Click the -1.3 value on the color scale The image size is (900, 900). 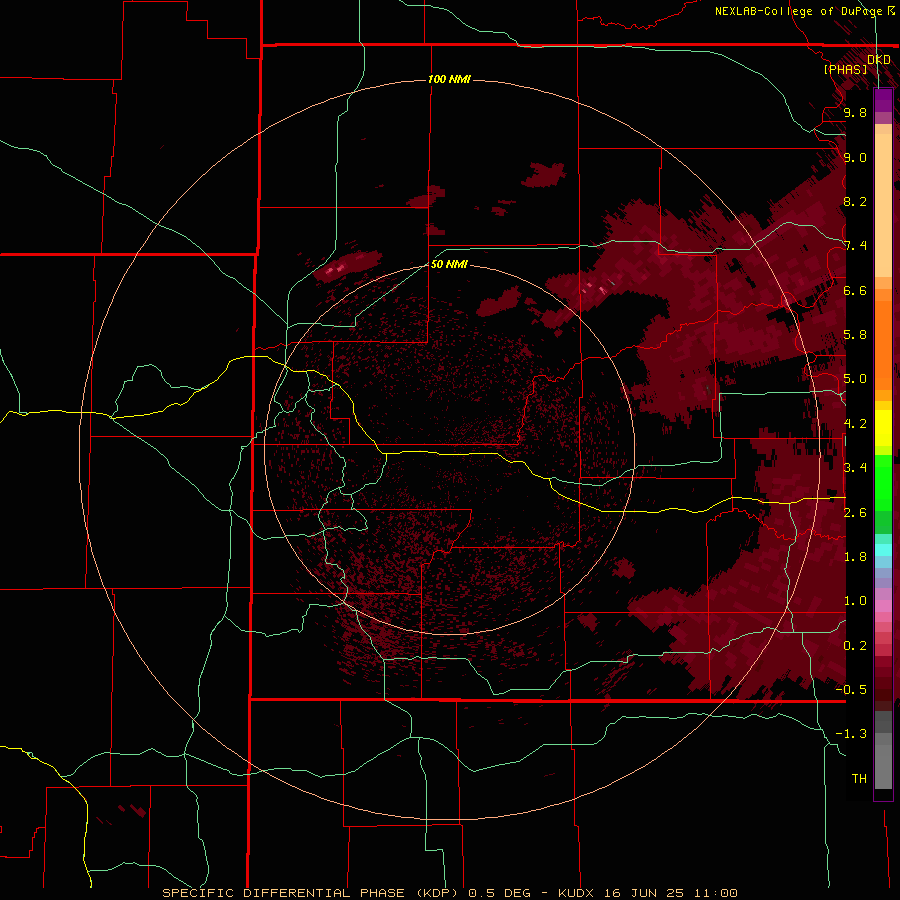(x=851, y=734)
